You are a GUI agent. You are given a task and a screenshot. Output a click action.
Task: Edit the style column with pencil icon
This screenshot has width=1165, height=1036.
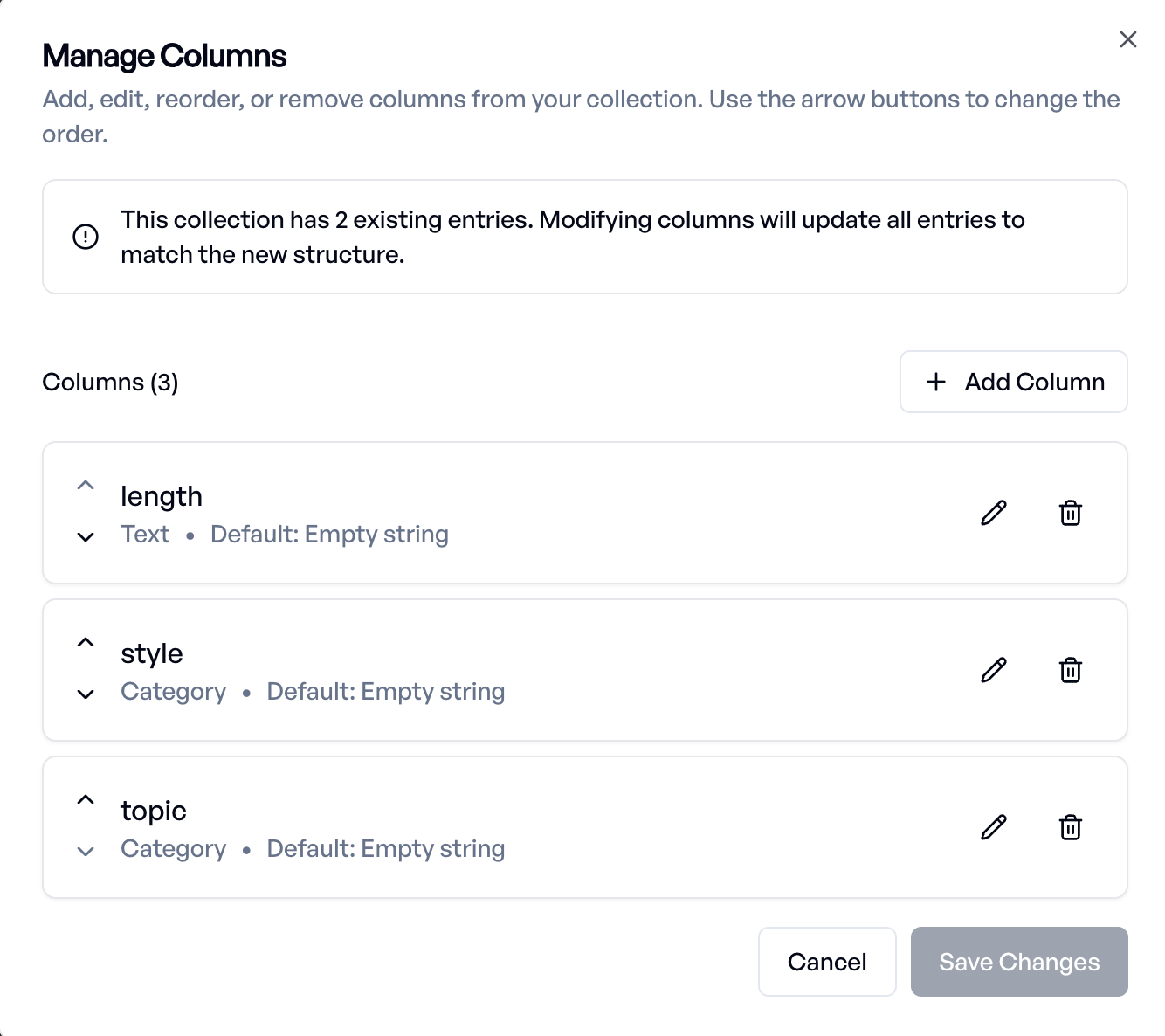coord(994,670)
